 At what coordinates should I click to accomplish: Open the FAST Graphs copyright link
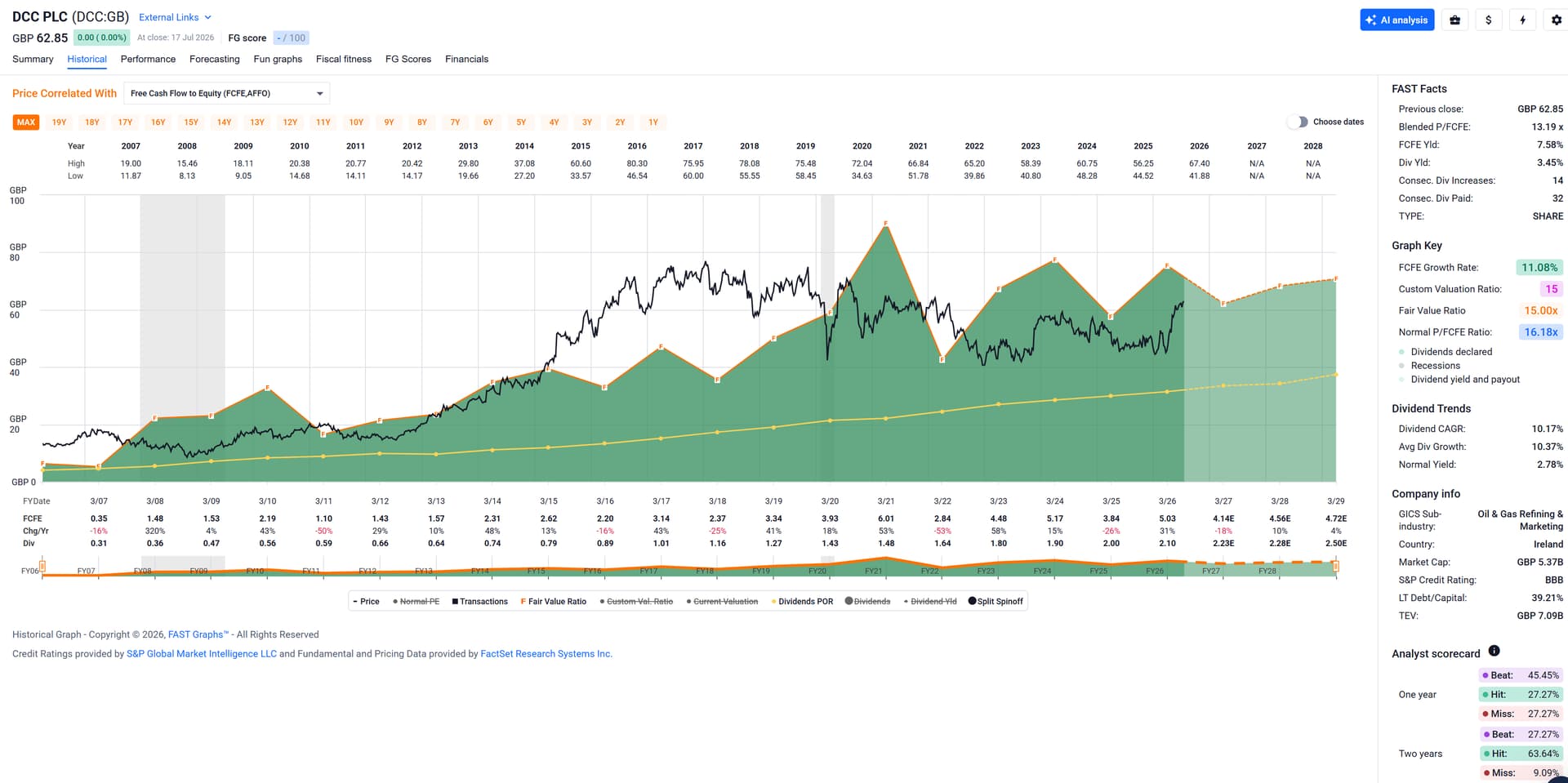[x=198, y=634]
